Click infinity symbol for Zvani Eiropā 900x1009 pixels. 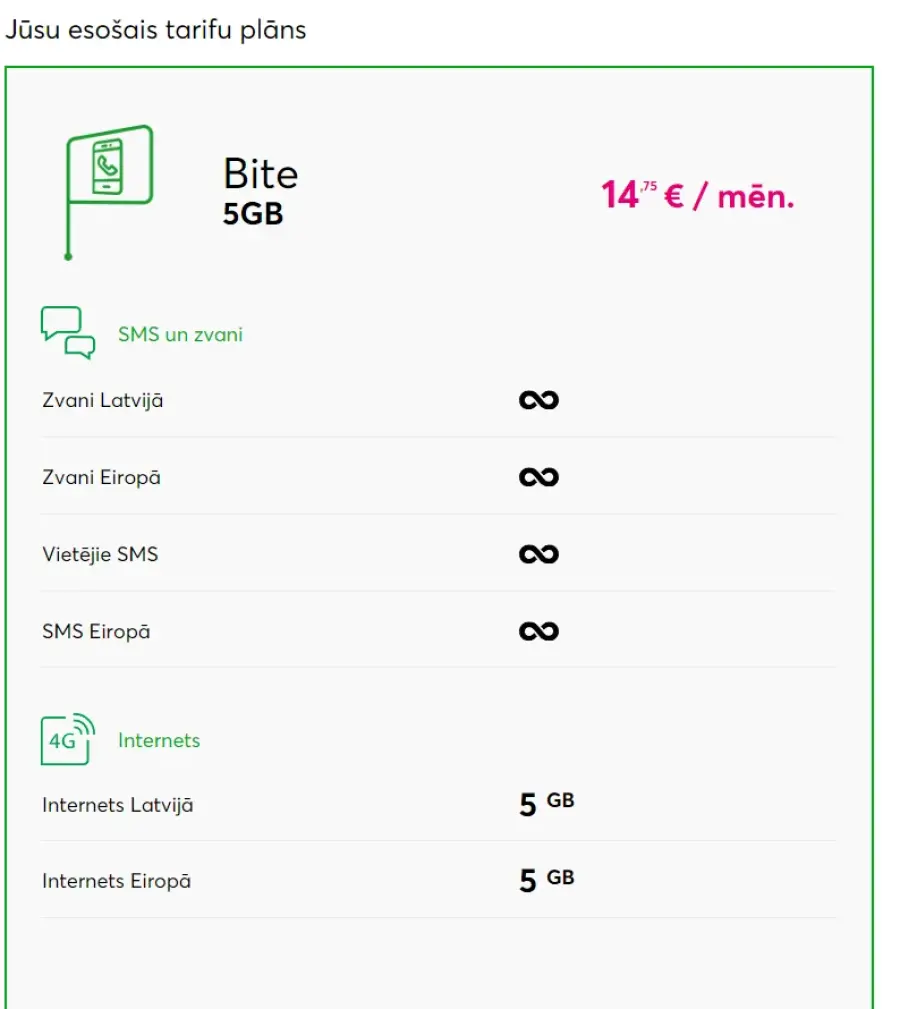tap(539, 477)
